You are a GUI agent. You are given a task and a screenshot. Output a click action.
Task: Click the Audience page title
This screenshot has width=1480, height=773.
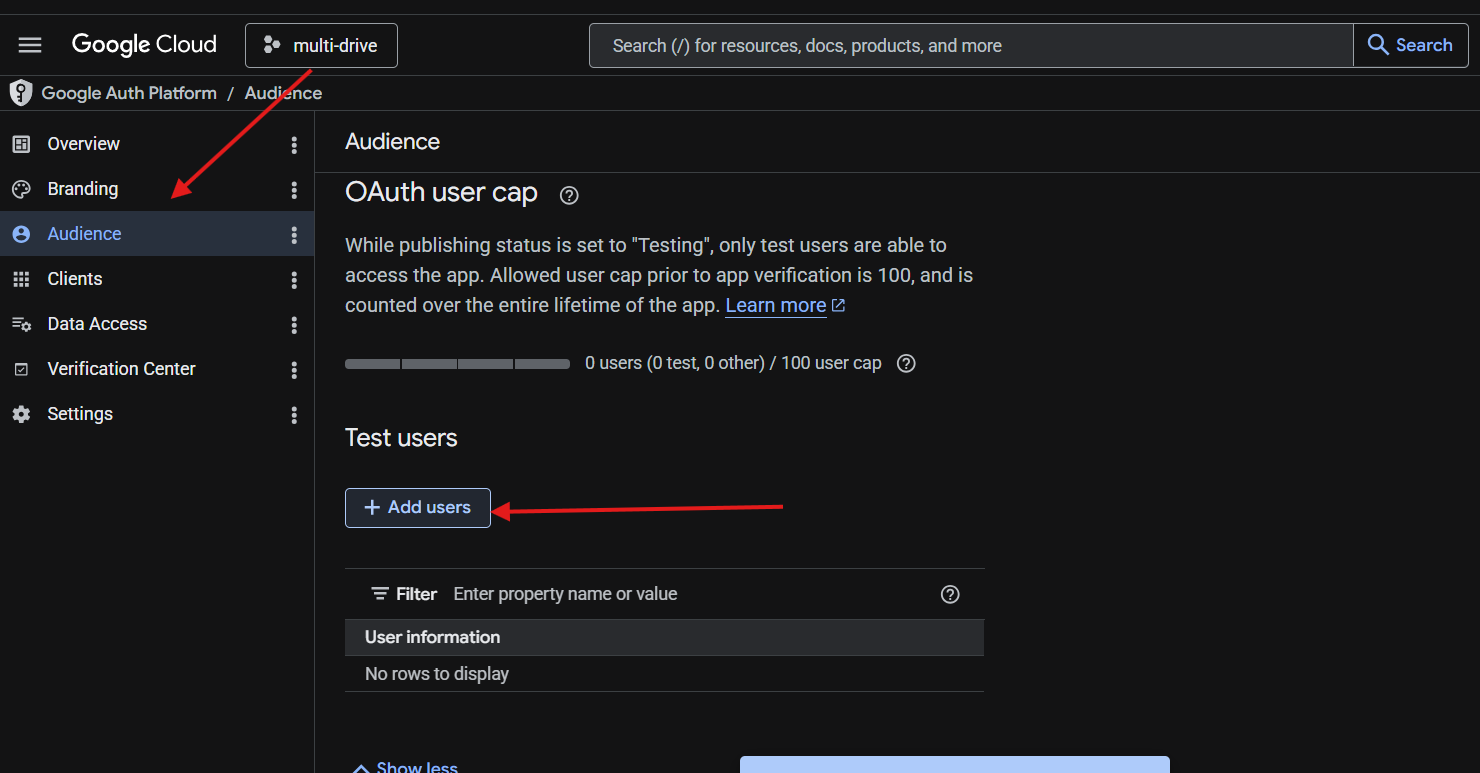coord(392,142)
